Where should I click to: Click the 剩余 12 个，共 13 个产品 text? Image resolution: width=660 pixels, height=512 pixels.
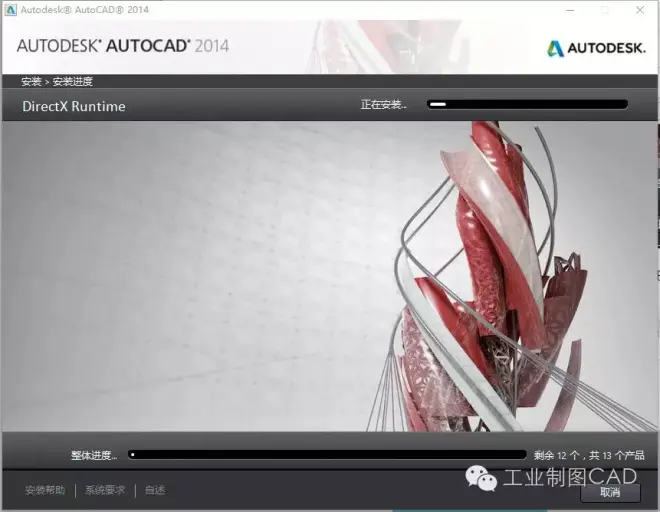[x=589, y=455]
